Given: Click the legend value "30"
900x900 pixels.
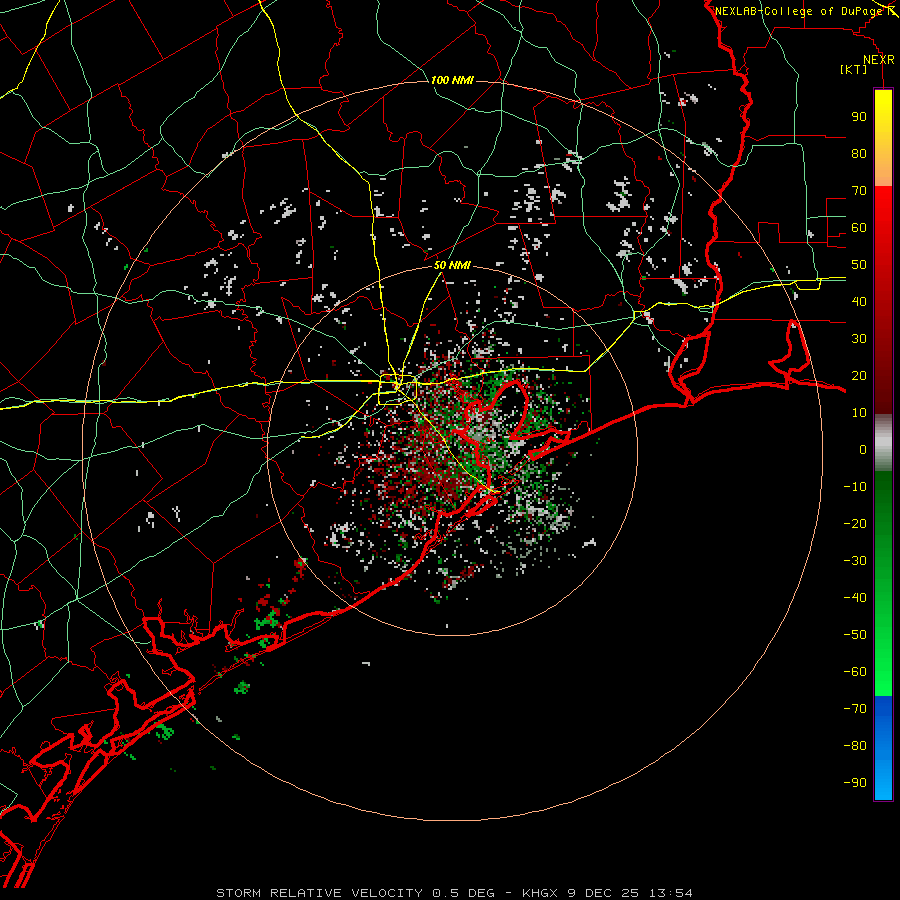Looking at the screenshot, I should coord(859,339).
